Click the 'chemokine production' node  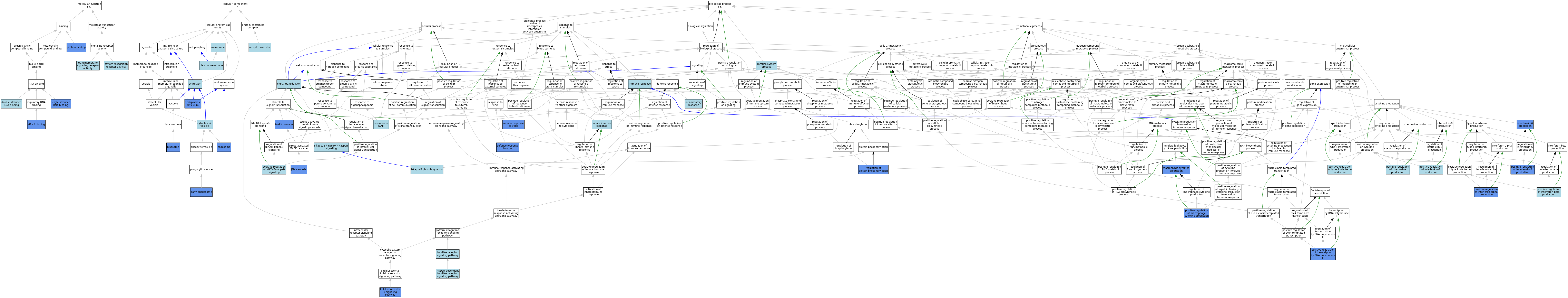[1418, 125]
